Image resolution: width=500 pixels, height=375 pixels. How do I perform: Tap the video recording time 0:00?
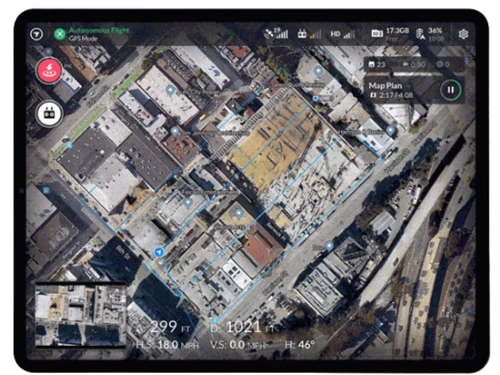click(x=414, y=64)
